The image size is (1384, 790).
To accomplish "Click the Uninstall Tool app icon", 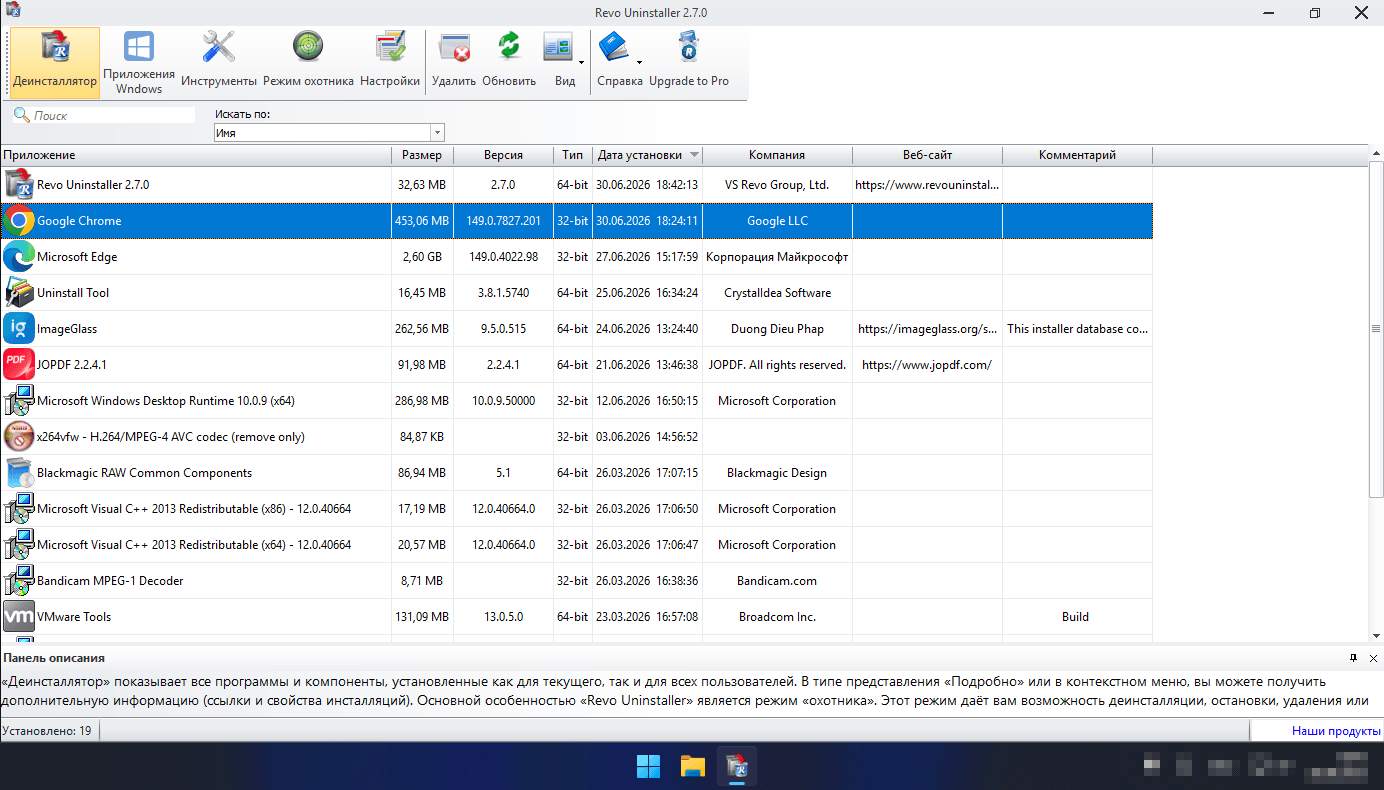I will pyautogui.click(x=18, y=293).
